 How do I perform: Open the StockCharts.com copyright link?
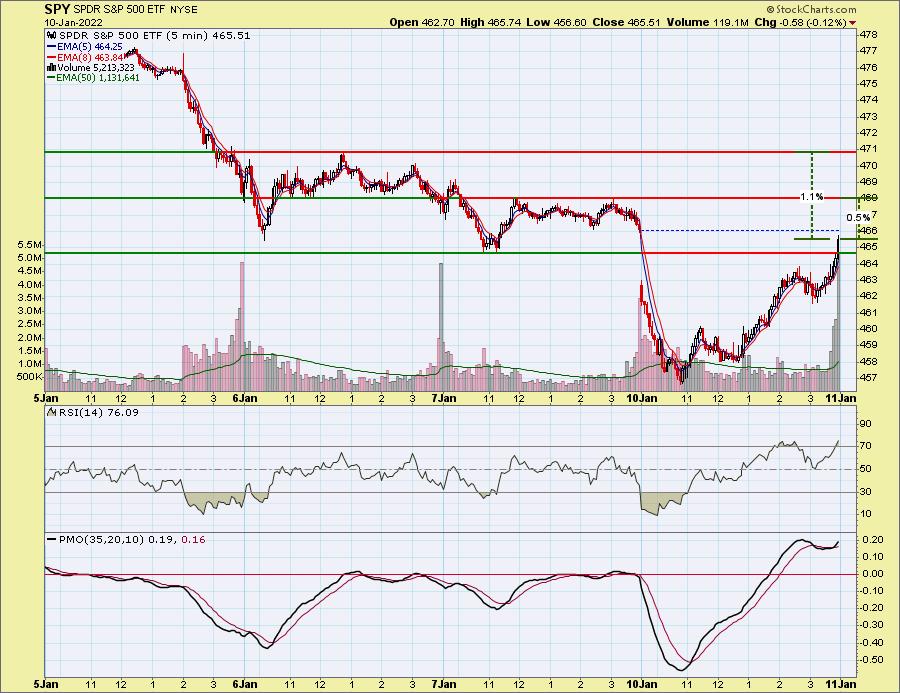[812, 9]
